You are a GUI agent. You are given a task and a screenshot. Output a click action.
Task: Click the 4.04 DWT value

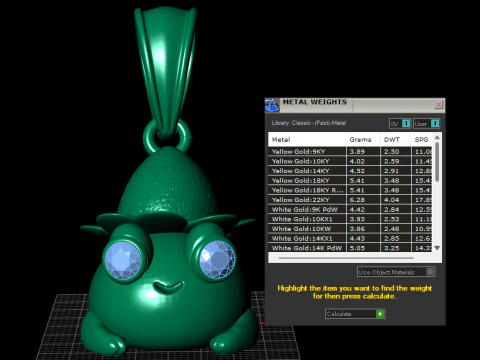(x=391, y=200)
